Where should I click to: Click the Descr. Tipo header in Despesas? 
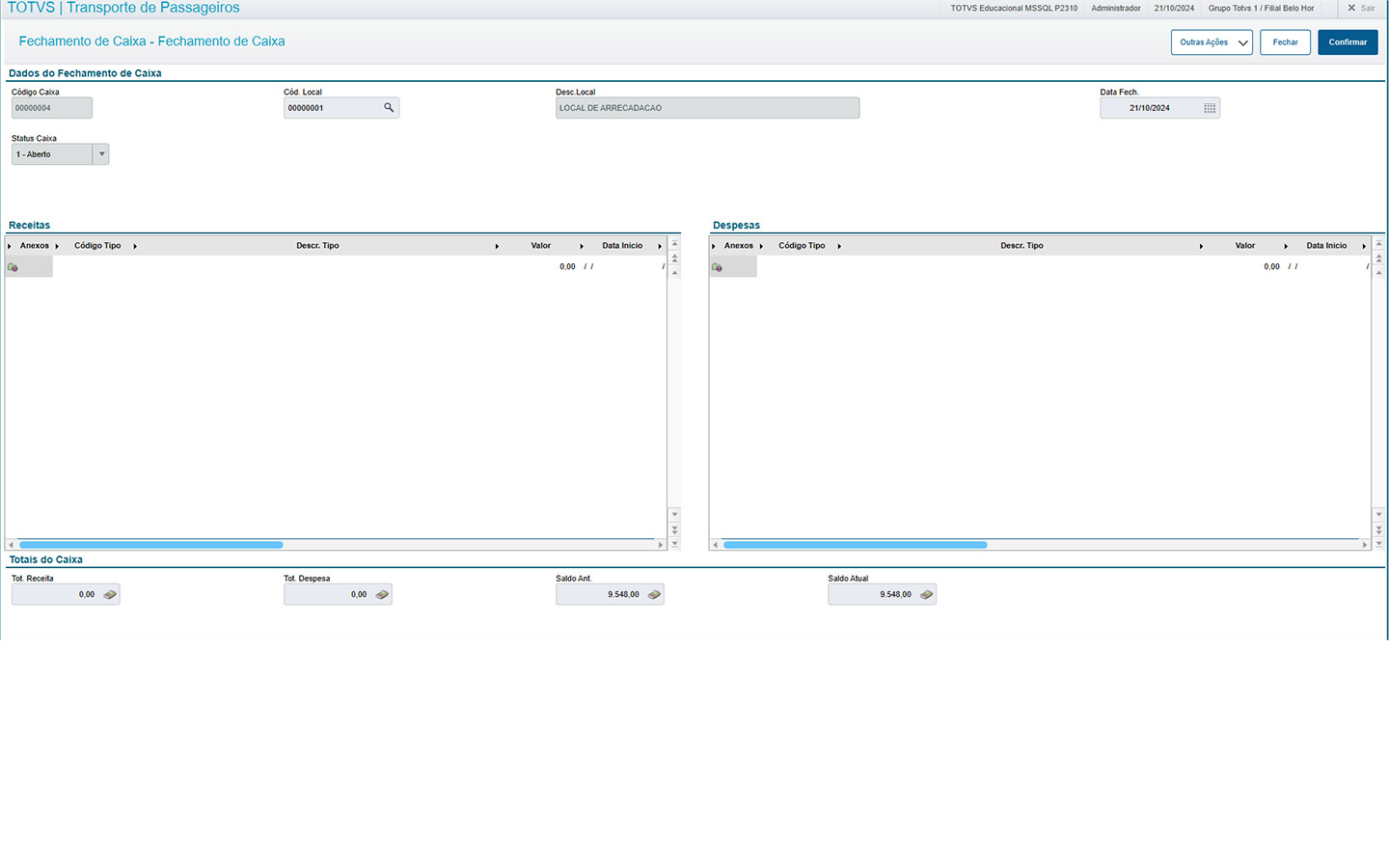(1021, 246)
